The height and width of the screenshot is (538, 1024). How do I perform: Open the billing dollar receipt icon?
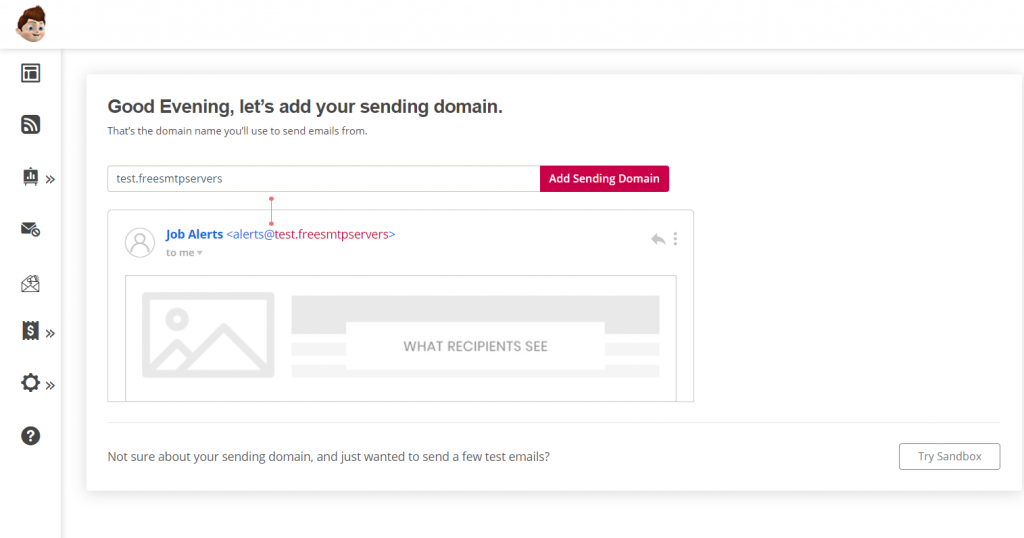click(30, 331)
